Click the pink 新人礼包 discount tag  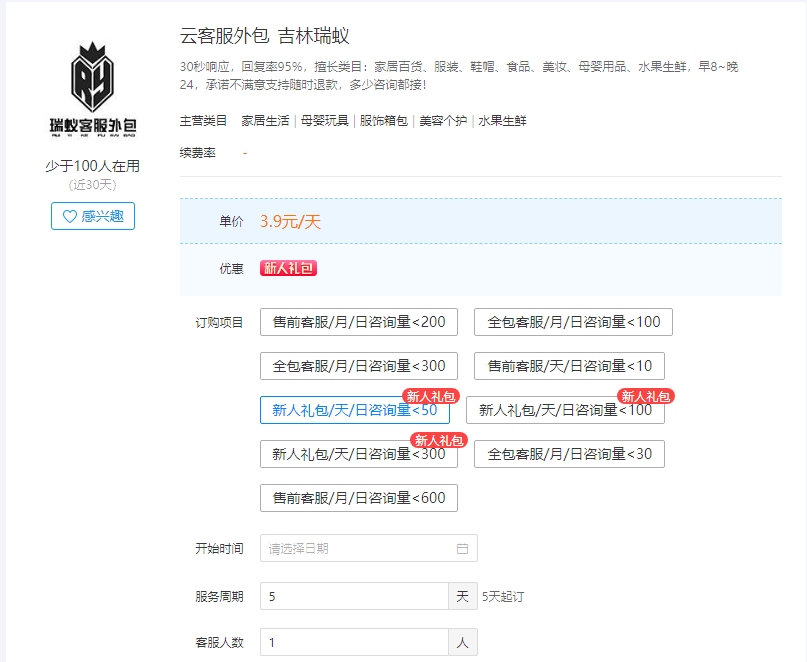288,268
